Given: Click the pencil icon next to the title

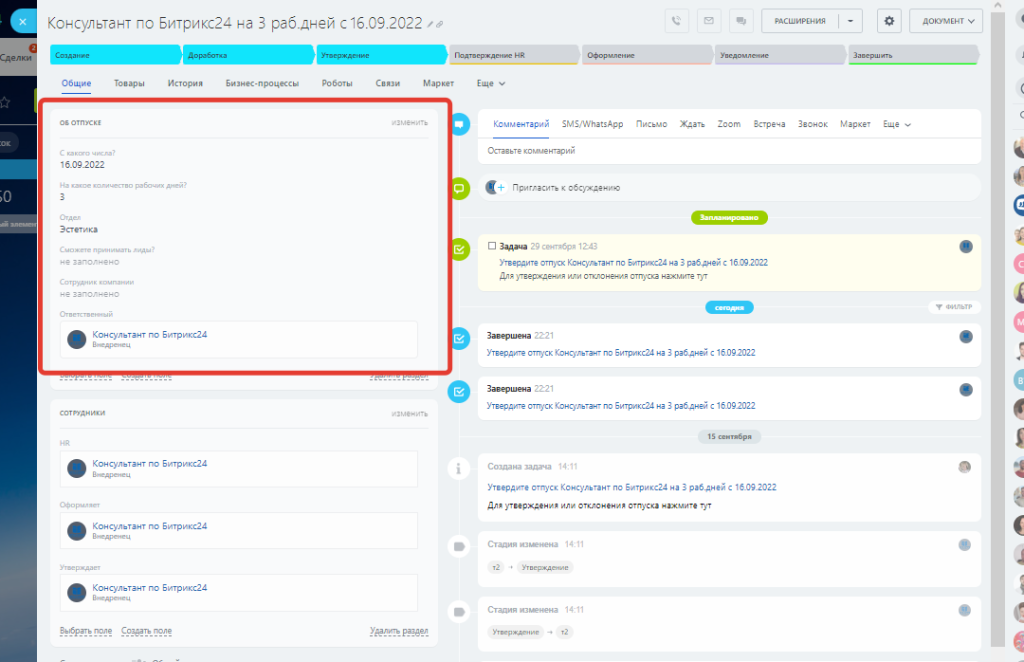Looking at the screenshot, I should pyautogui.click(x=430, y=25).
